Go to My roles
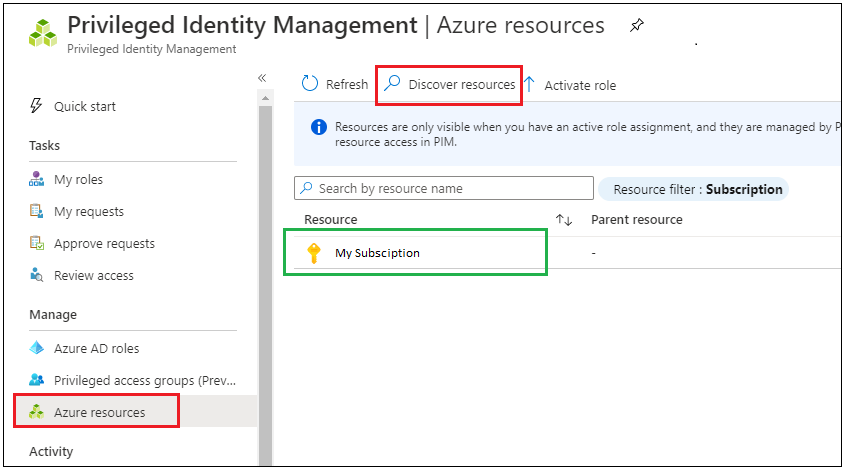This screenshot has height=470, width=845. [x=78, y=179]
